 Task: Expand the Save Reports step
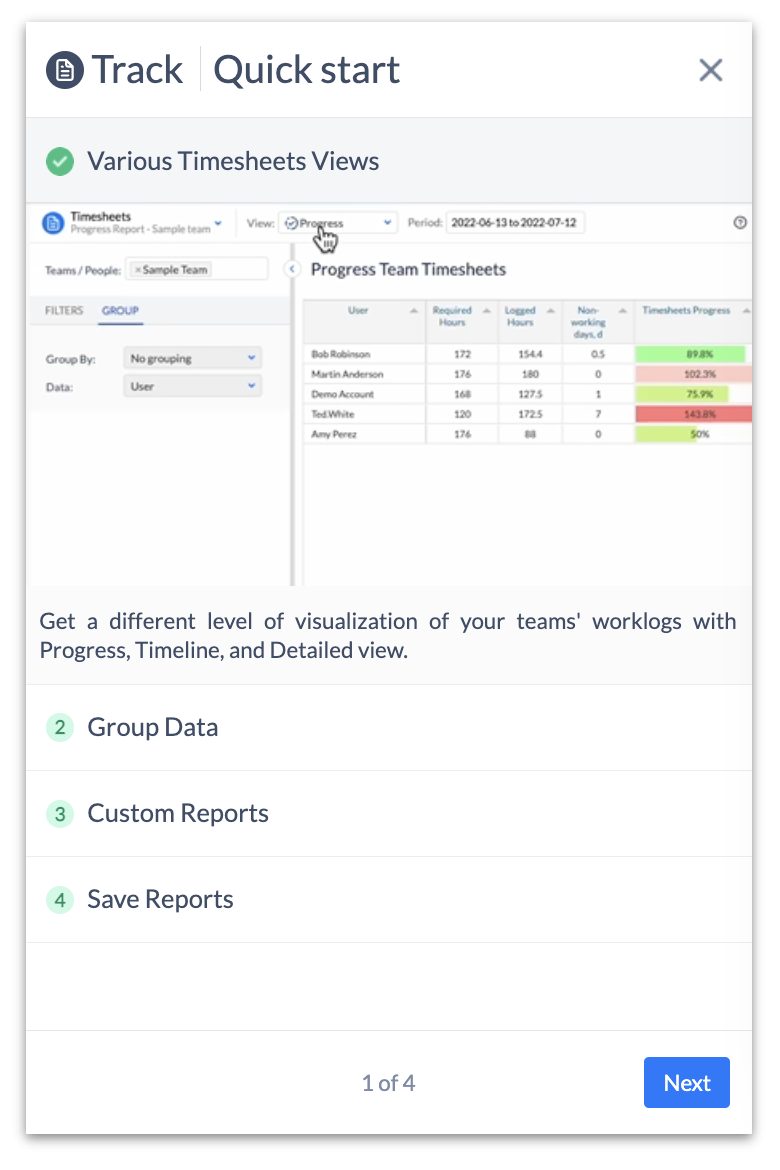160,899
